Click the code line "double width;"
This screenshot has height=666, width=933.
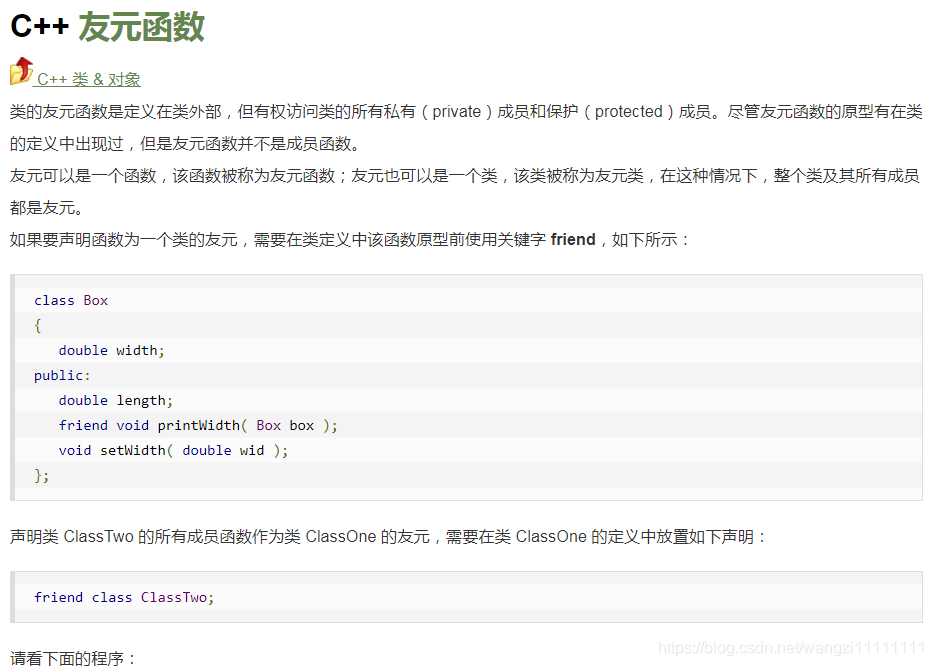[111, 351]
